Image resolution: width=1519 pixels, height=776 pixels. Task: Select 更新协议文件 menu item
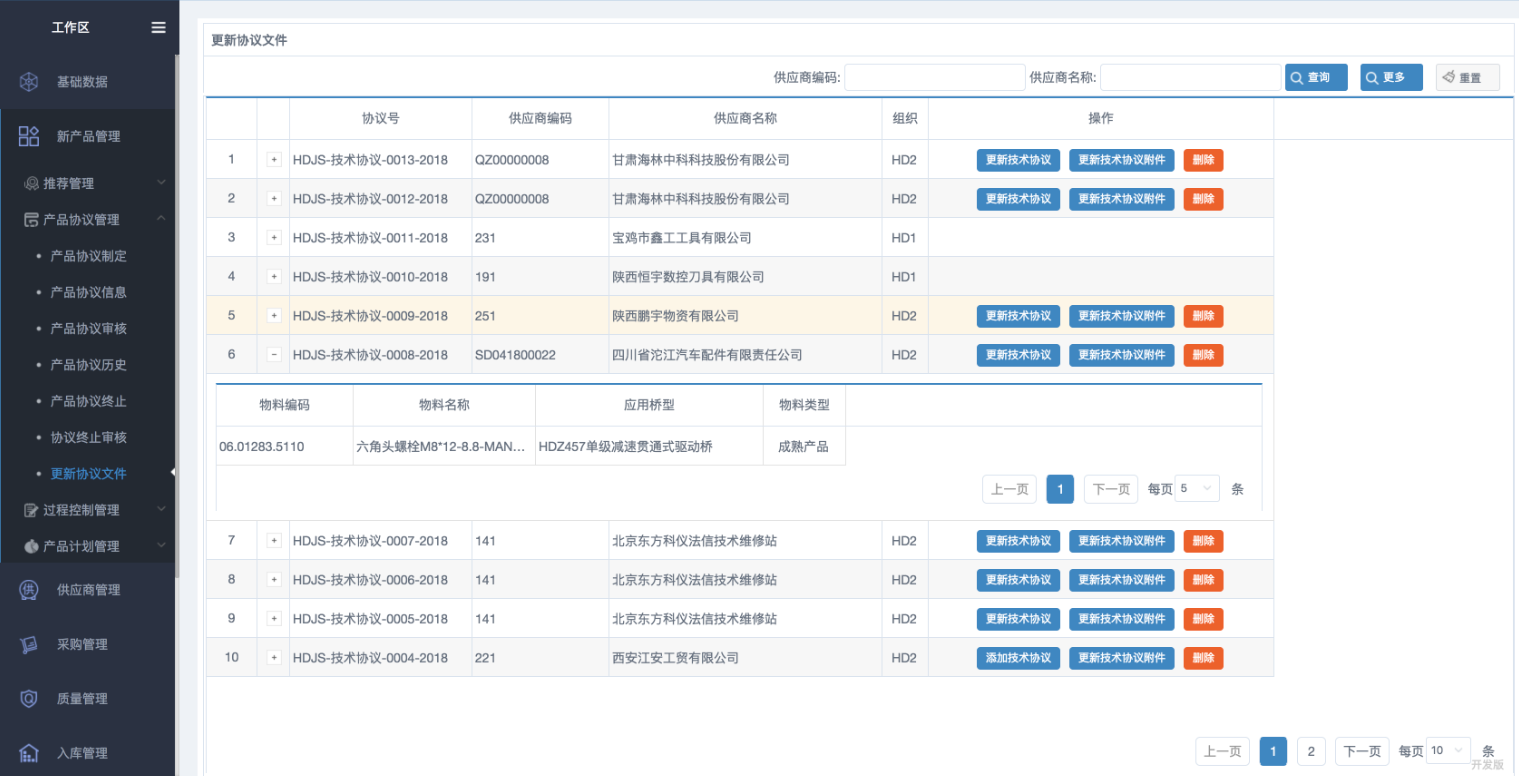click(x=88, y=474)
